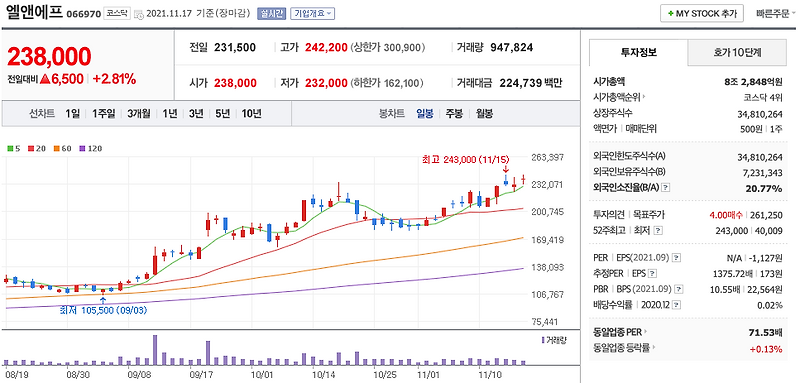The width and height of the screenshot is (800, 383).
Task: Open help icon next to 52주최고 최저
Action: (659, 231)
